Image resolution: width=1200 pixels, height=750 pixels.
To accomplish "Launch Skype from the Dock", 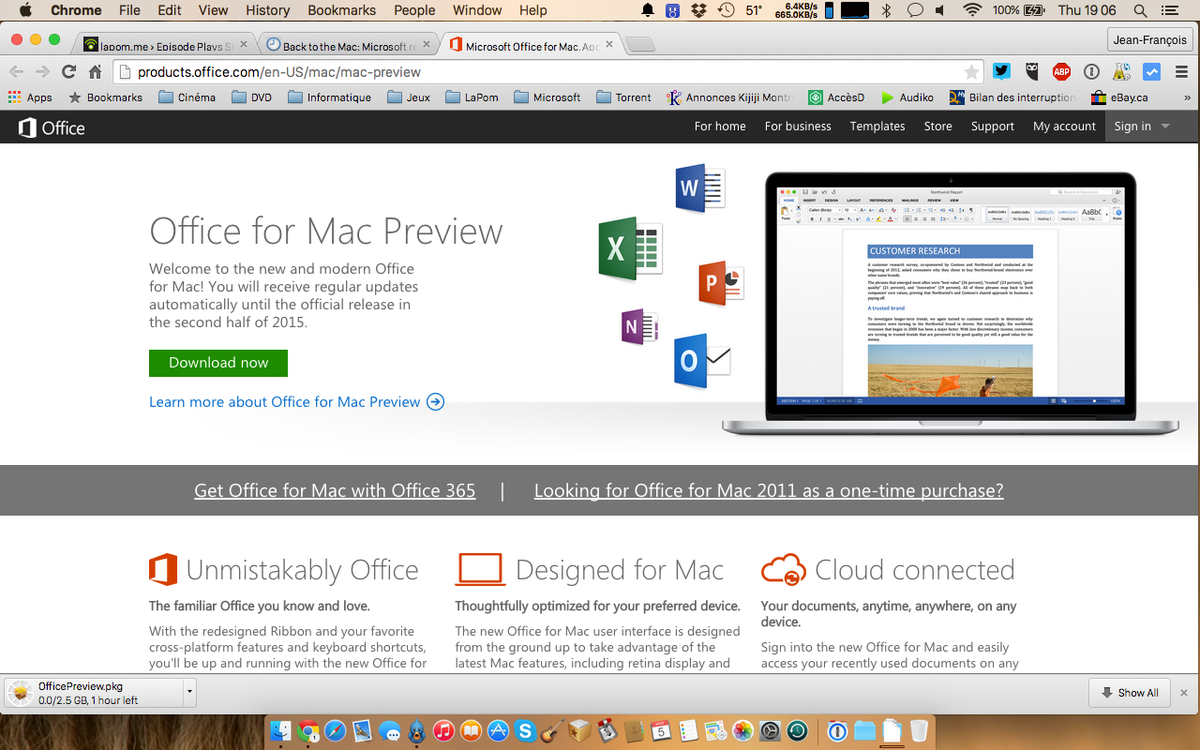I will tap(525, 731).
